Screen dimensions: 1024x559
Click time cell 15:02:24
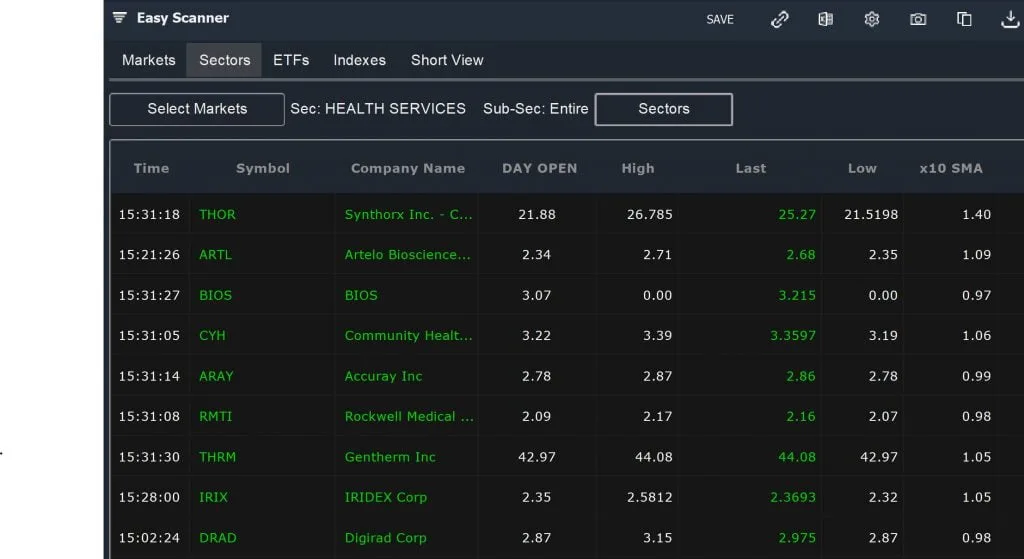[149, 538]
